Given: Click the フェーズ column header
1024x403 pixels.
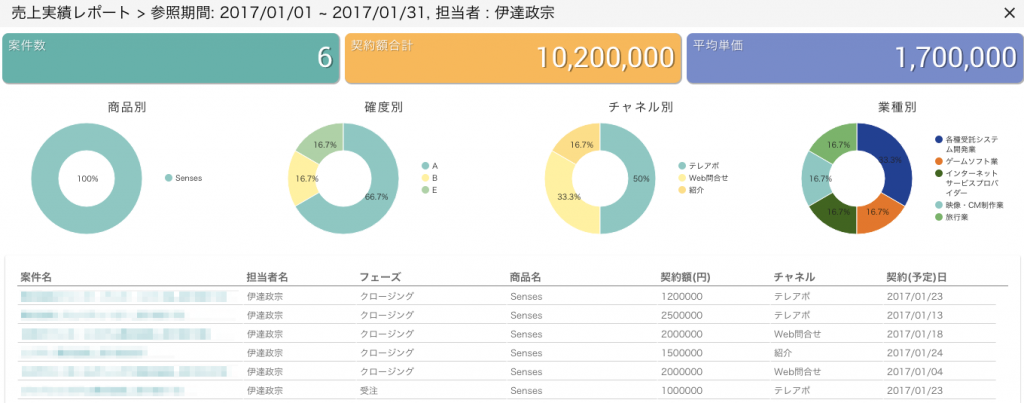Looking at the screenshot, I should tap(380, 276).
